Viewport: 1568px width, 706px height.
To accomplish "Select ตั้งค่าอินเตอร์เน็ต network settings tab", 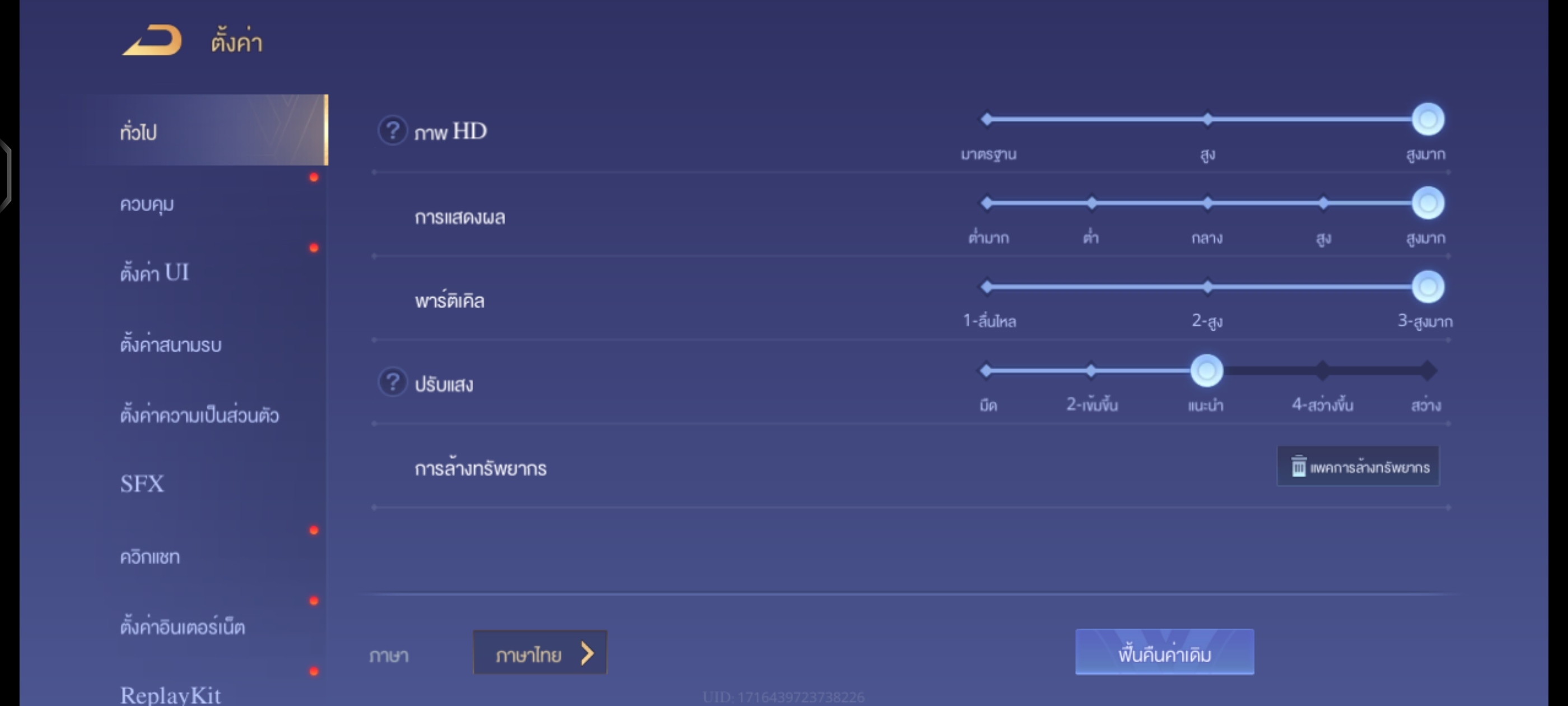I will tap(183, 627).
